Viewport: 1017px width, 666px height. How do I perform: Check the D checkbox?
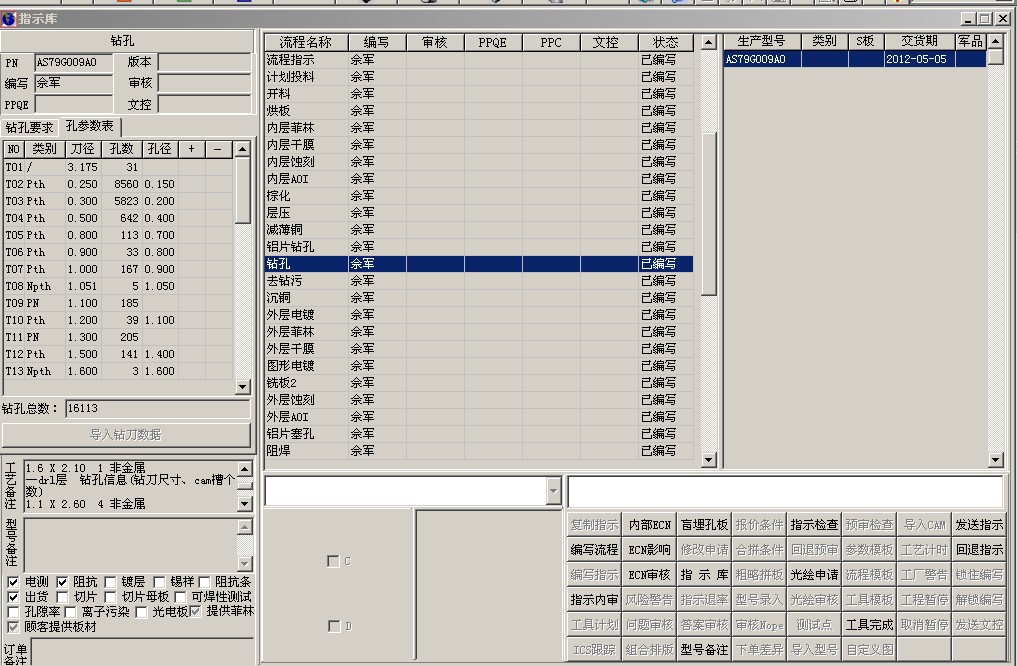click(x=333, y=626)
